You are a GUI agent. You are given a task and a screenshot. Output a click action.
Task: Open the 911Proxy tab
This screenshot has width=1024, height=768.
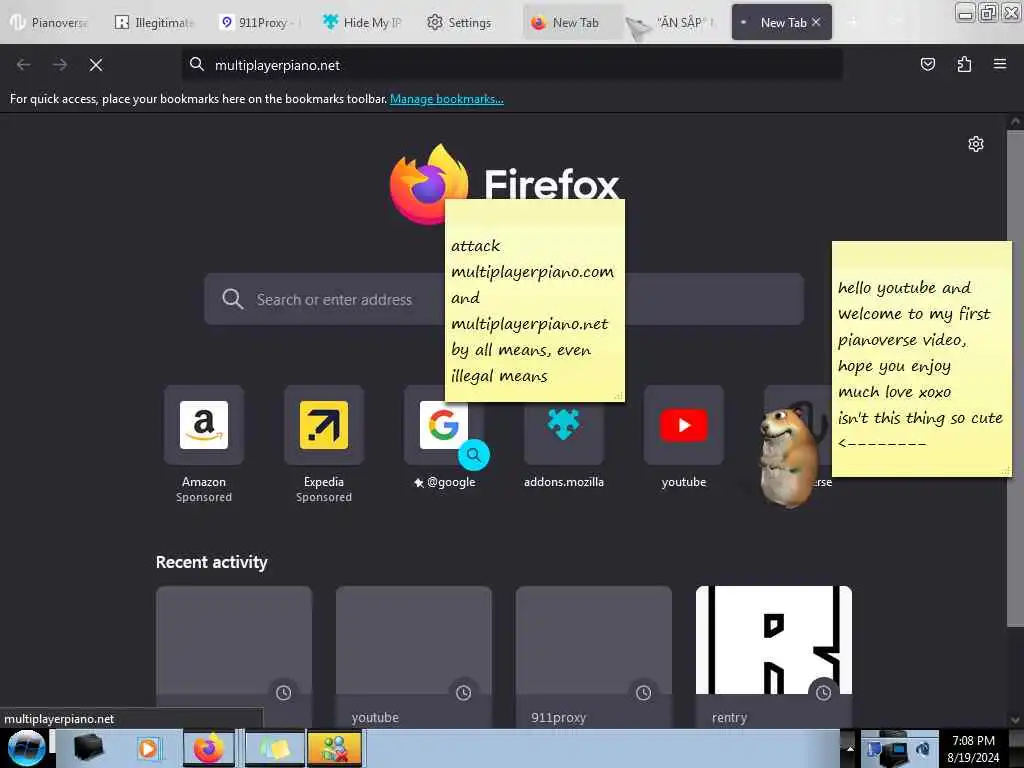pos(258,22)
